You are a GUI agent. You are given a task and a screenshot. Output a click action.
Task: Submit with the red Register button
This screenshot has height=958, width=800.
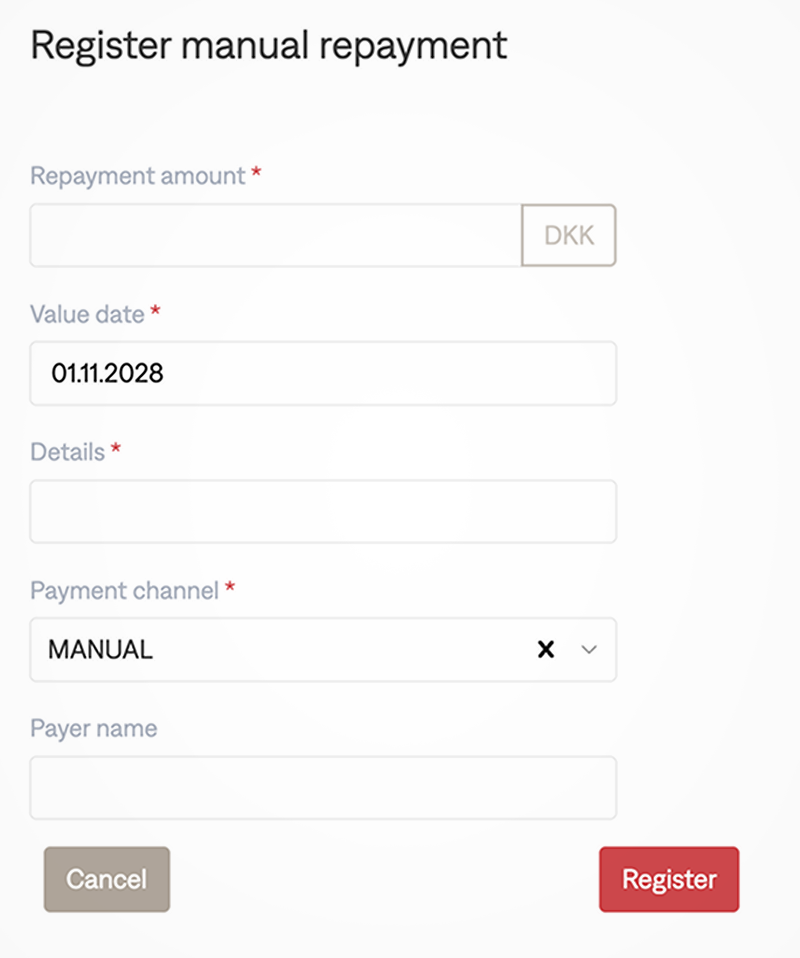[669, 880]
